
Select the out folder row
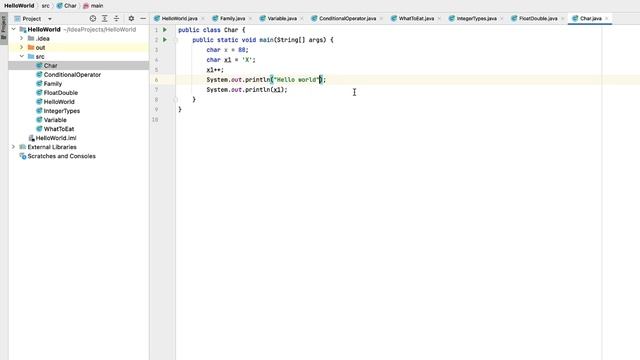tap(79, 47)
